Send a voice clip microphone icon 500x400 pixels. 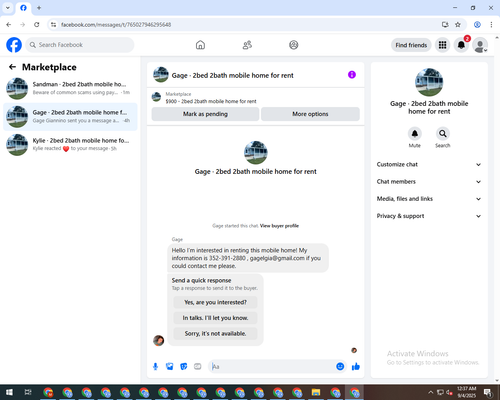(155, 367)
